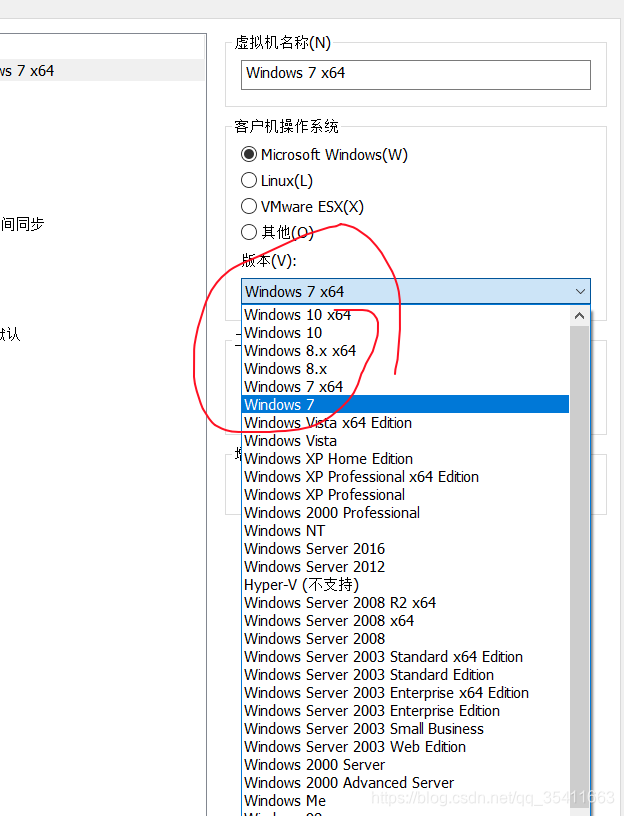This screenshot has height=816, width=624.
Task: Choose Server 2003 Standard x64 Edition
Action: [406, 657]
